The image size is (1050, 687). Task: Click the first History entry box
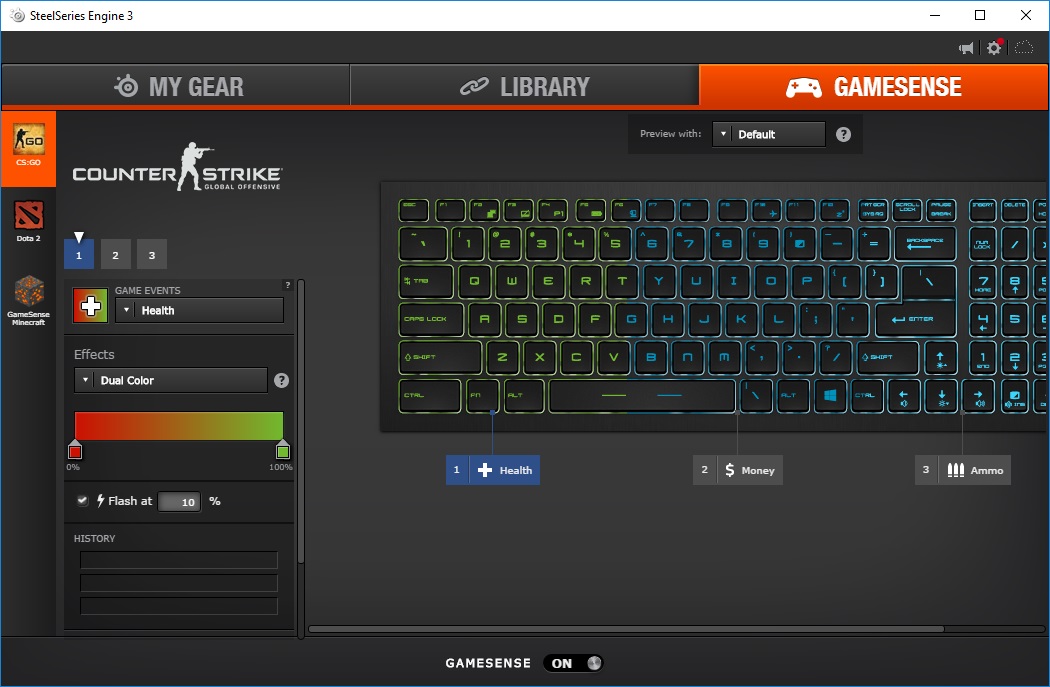179,560
